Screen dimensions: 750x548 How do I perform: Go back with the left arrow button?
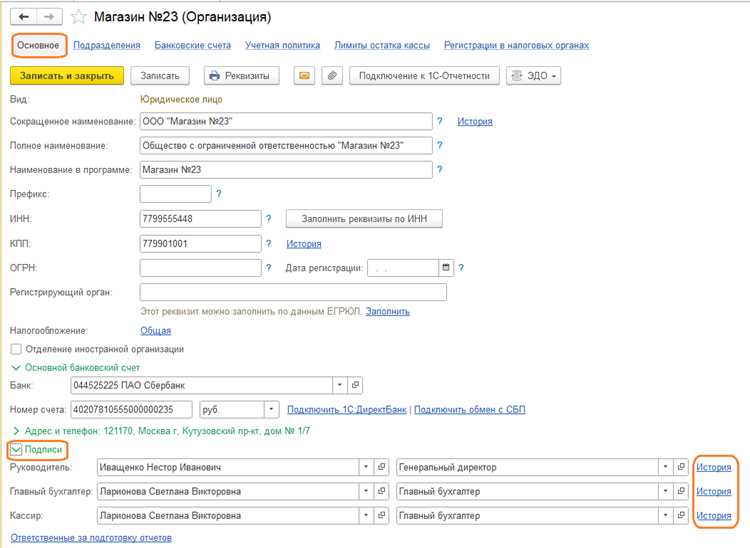point(23,17)
